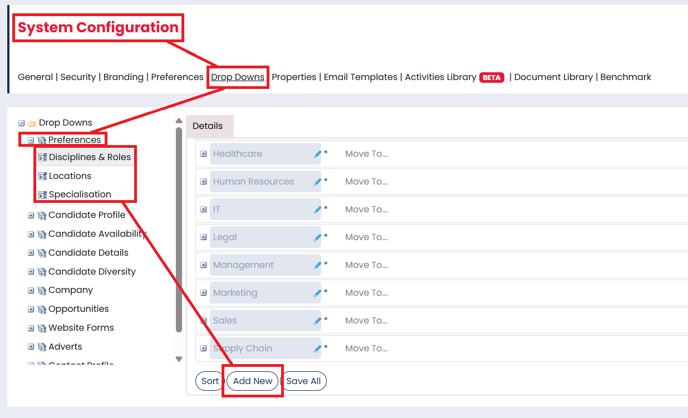This screenshot has width=688, height=418.
Task: Expand the Candidate Diversity tree node
Action: point(31,272)
